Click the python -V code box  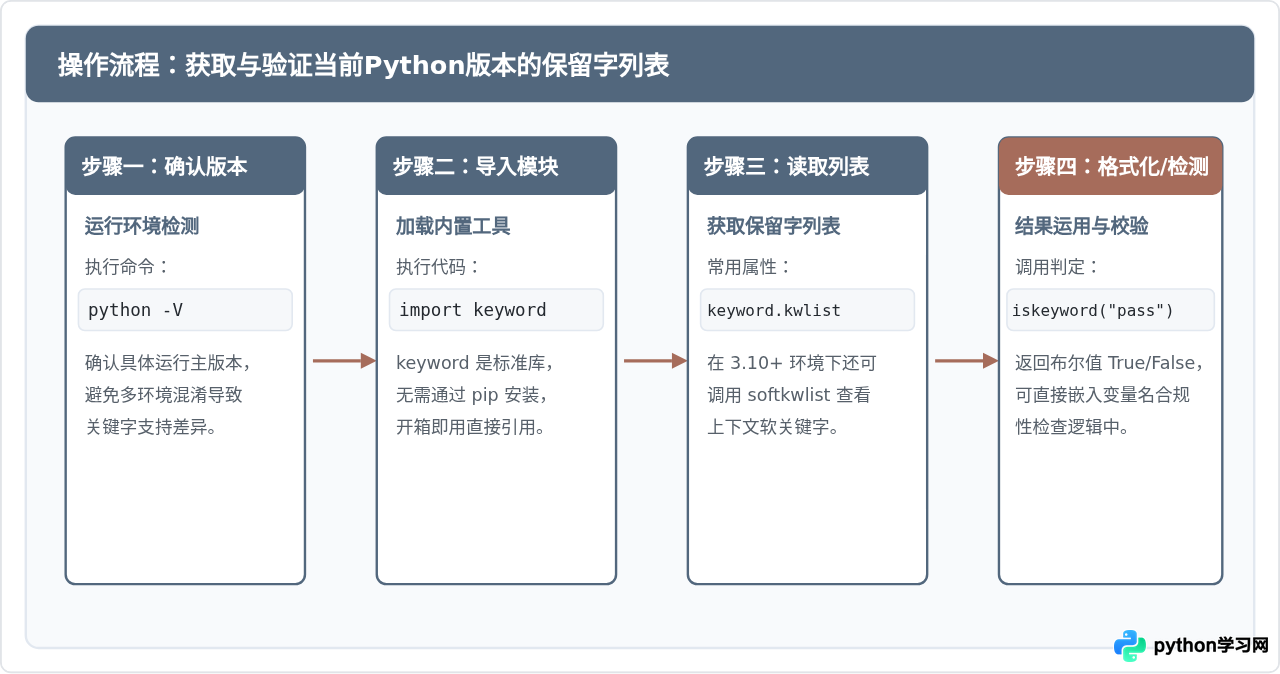click(x=185, y=310)
